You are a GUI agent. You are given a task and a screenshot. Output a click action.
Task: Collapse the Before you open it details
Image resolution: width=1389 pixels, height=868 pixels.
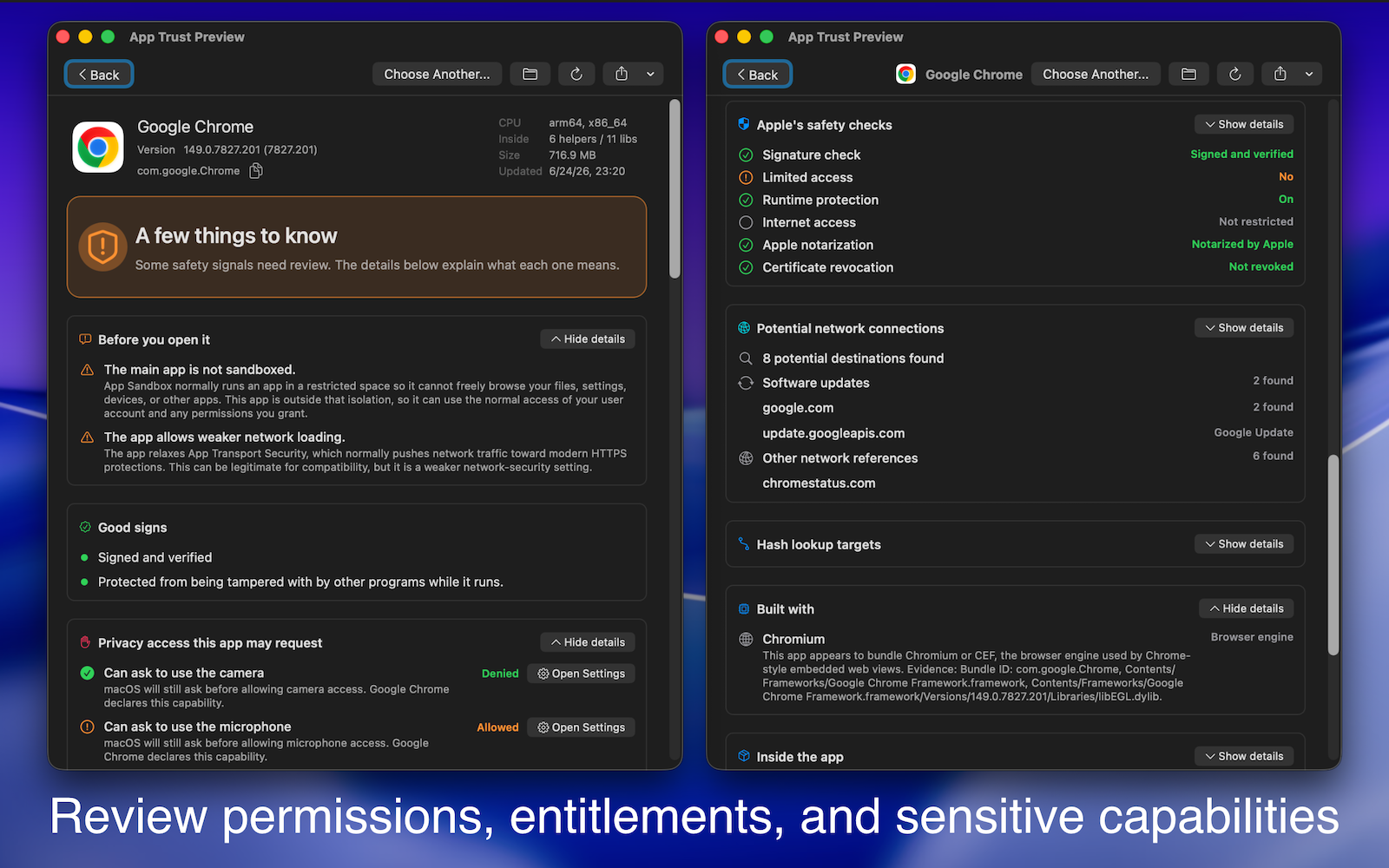pyautogui.click(x=588, y=339)
